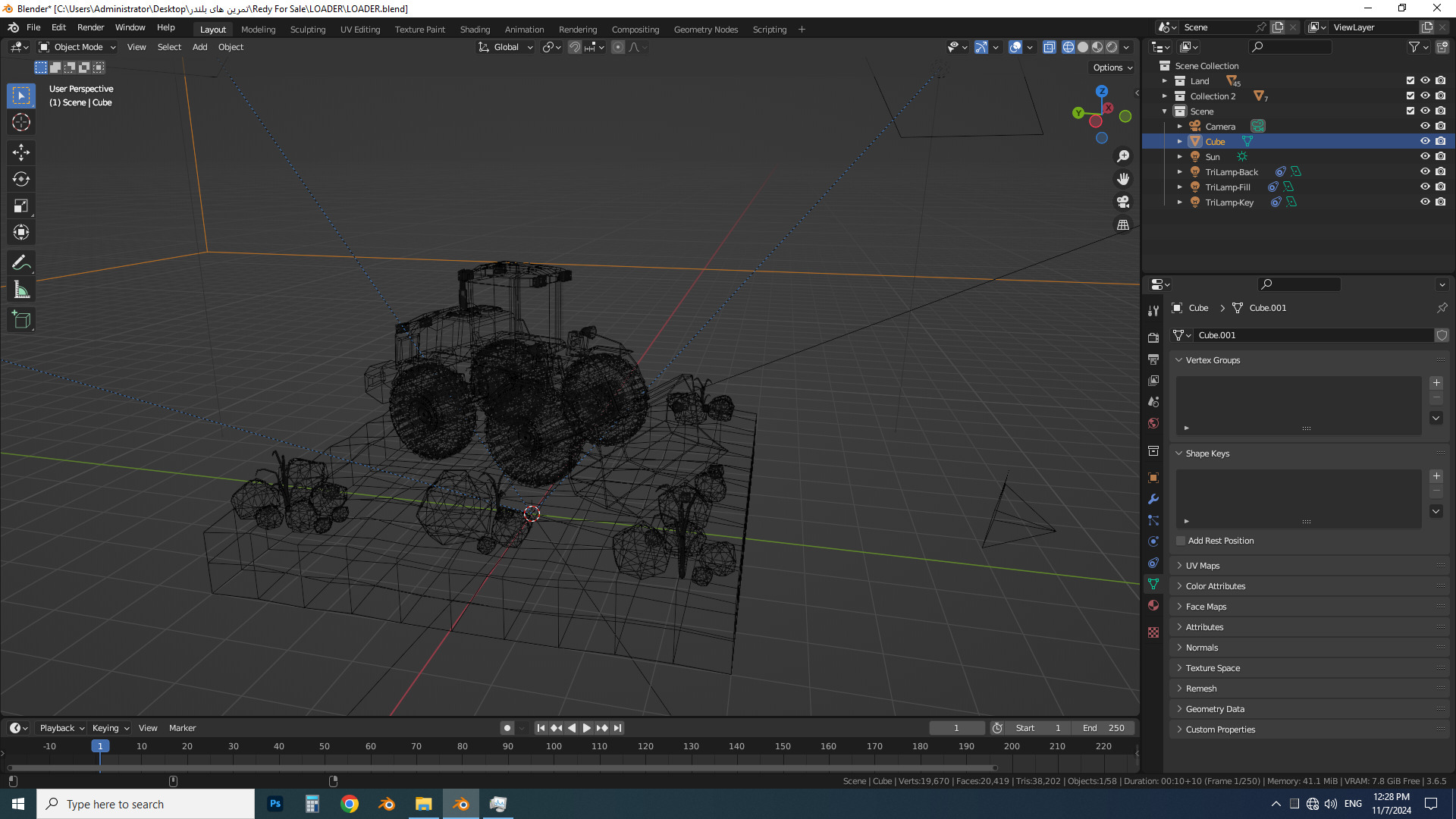Open the Render properties tab

pyautogui.click(x=1153, y=337)
